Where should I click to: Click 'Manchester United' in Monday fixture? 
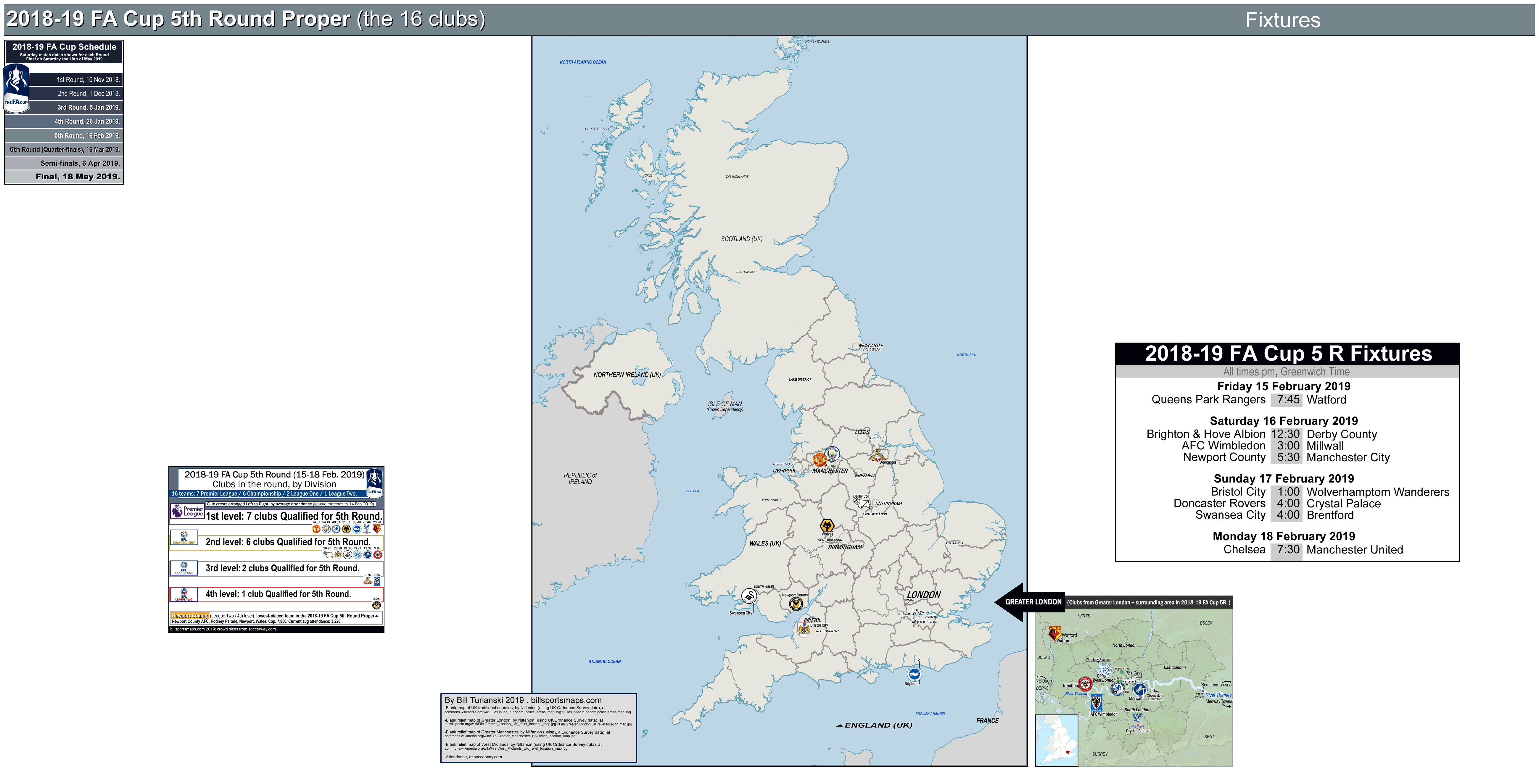click(1354, 549)
